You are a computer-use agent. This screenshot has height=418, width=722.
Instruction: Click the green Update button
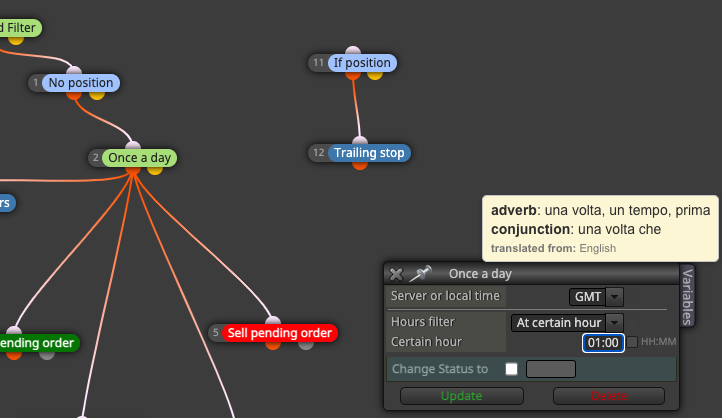[x=461, y=396]
